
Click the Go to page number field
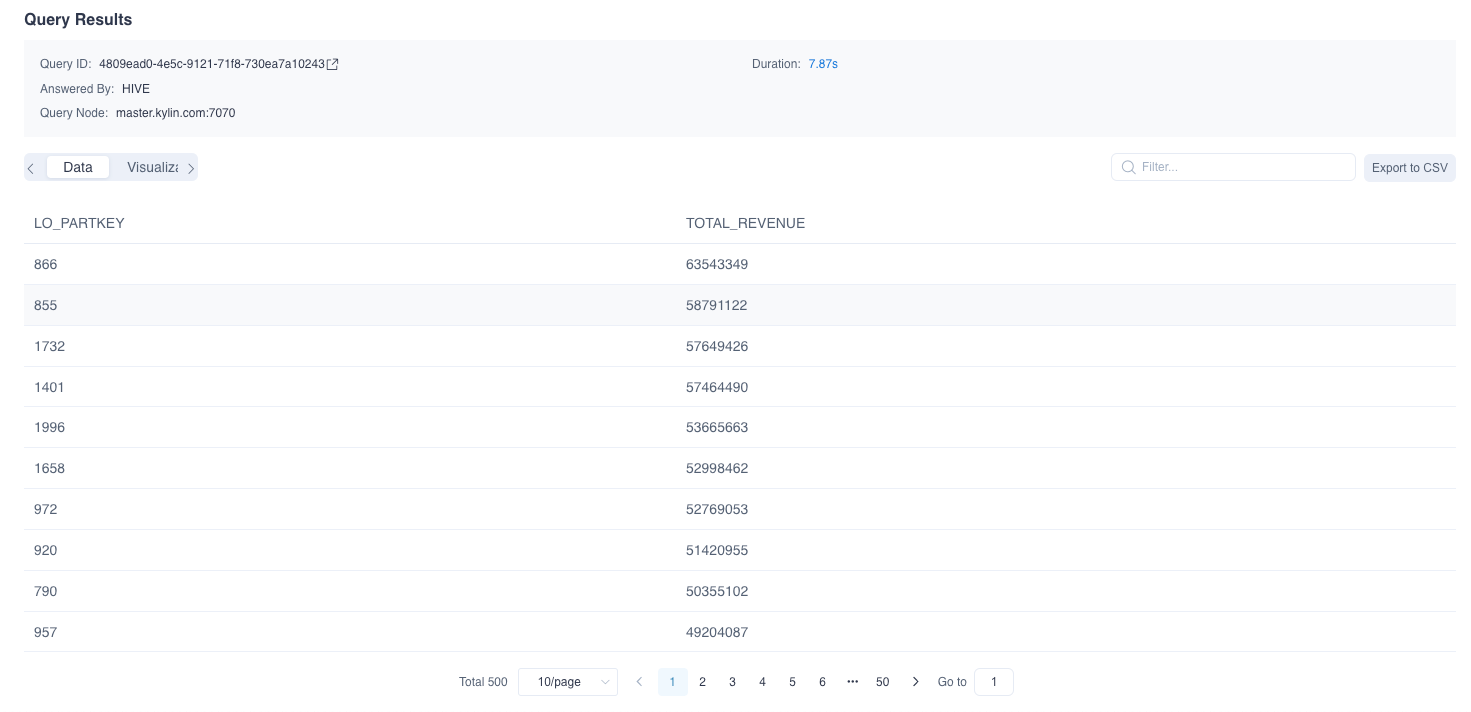click(993, 682)
